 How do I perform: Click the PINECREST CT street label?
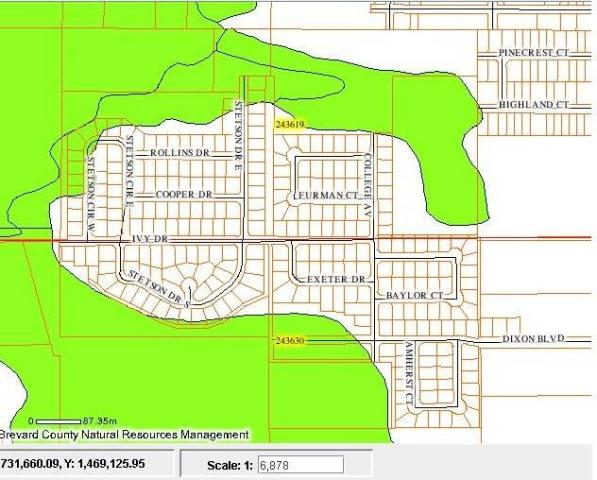point(534,53)
